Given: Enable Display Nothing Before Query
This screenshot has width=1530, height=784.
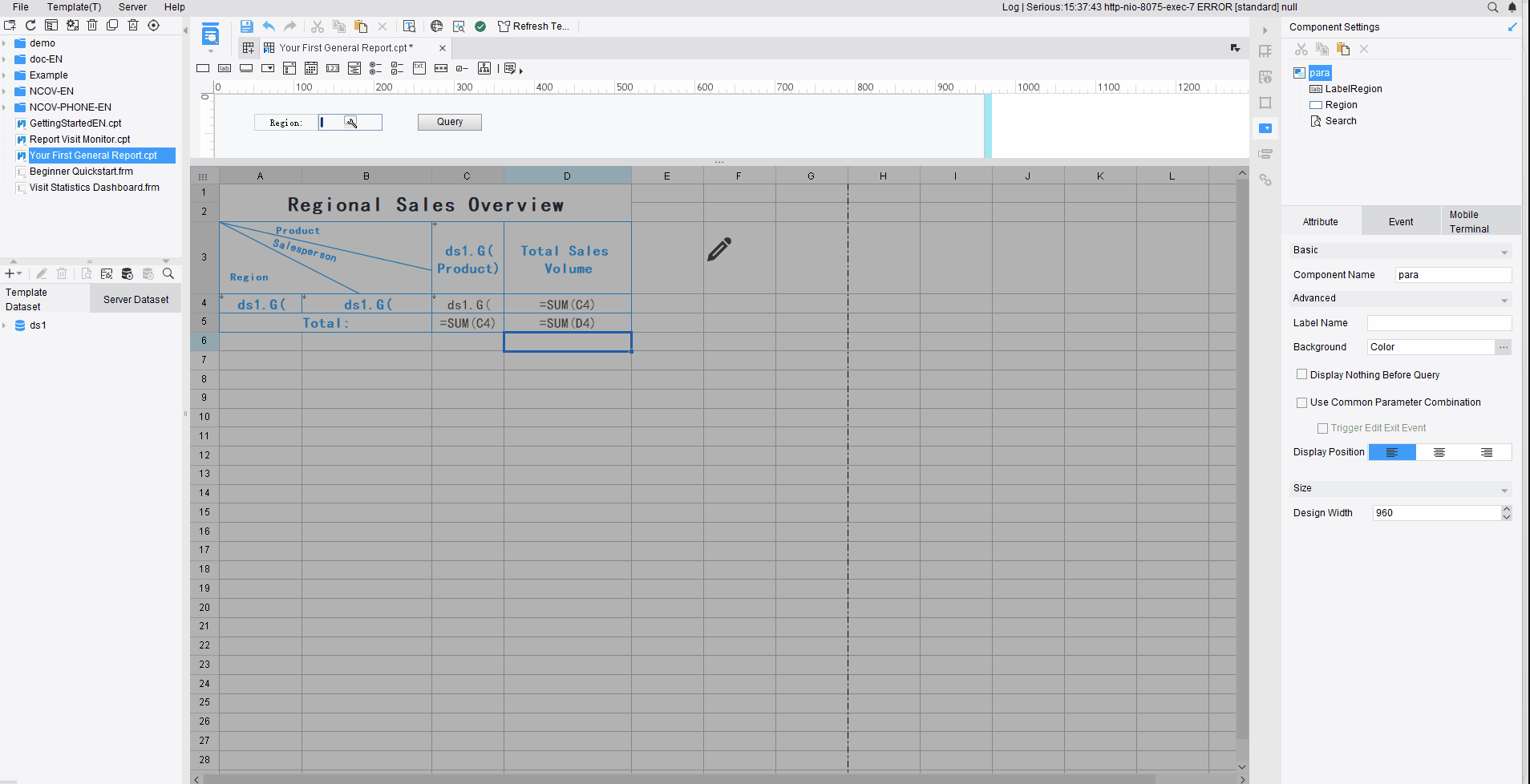Looking at the screenshot, I should click(x=1301, y=374).
